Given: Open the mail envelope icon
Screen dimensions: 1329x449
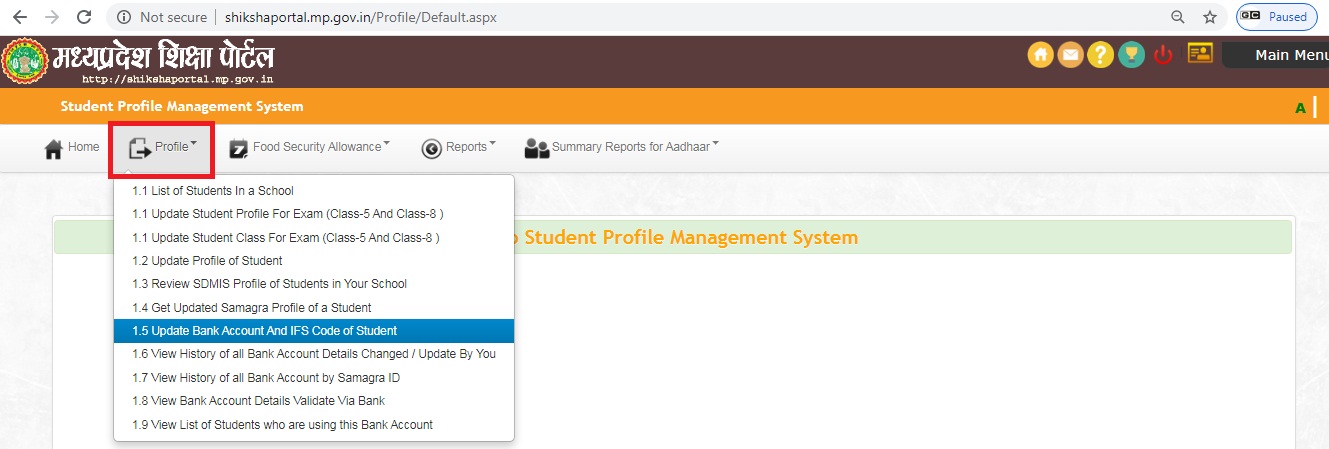Looking at the screenshot, I should [1071, 55].
